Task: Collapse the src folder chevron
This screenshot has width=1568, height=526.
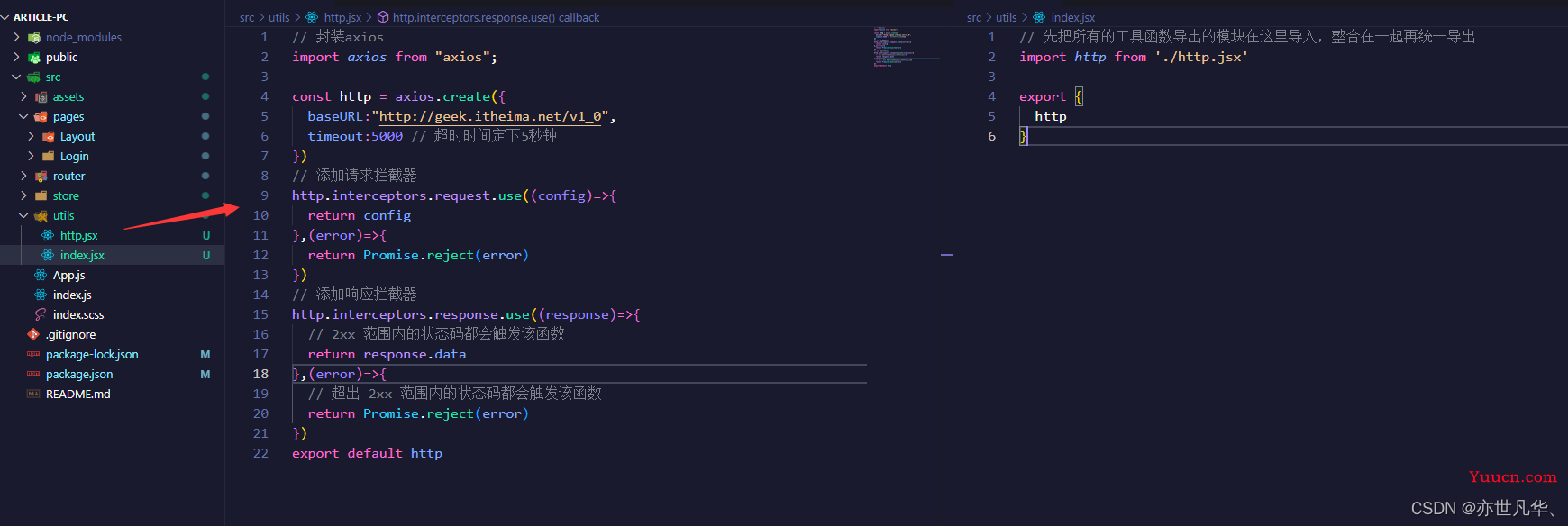Action: coord(16,77)
